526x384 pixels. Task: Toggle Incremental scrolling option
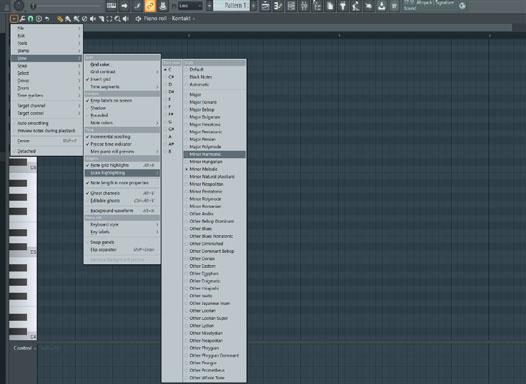point(122,137)
